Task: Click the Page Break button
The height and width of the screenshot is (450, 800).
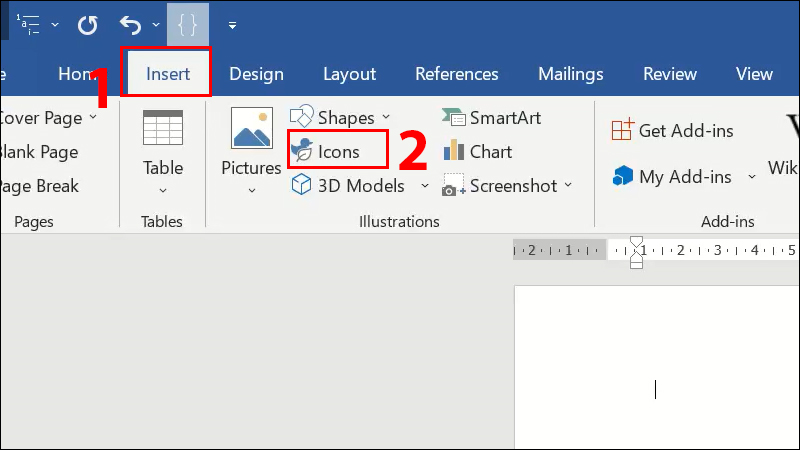Action: tap(40, 185)
